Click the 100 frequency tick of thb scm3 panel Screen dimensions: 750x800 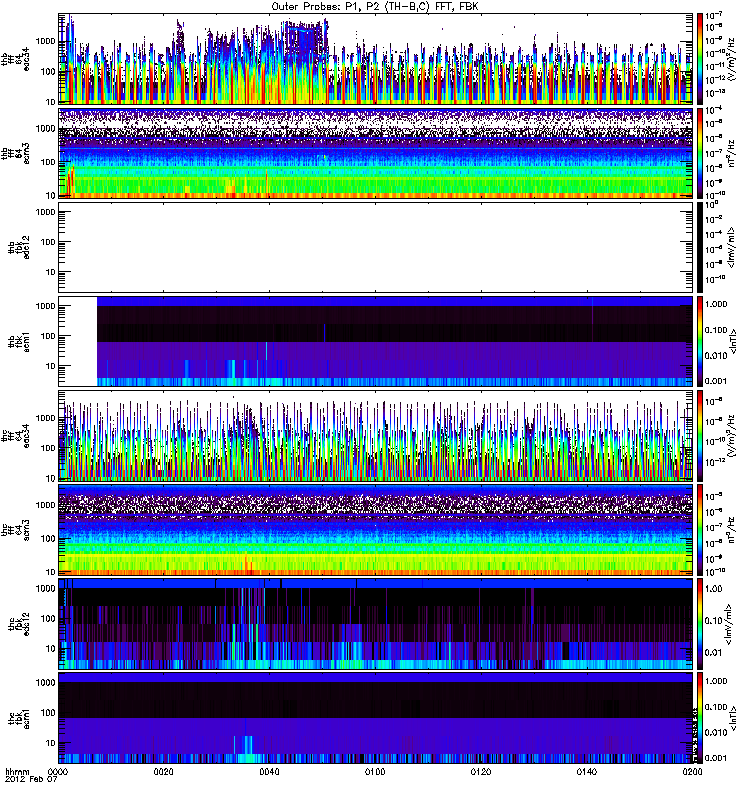47,162
